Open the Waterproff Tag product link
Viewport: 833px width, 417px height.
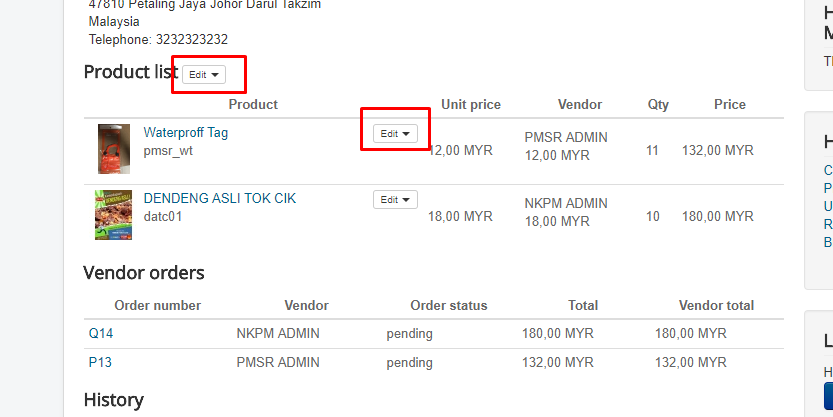coord(186,132)
